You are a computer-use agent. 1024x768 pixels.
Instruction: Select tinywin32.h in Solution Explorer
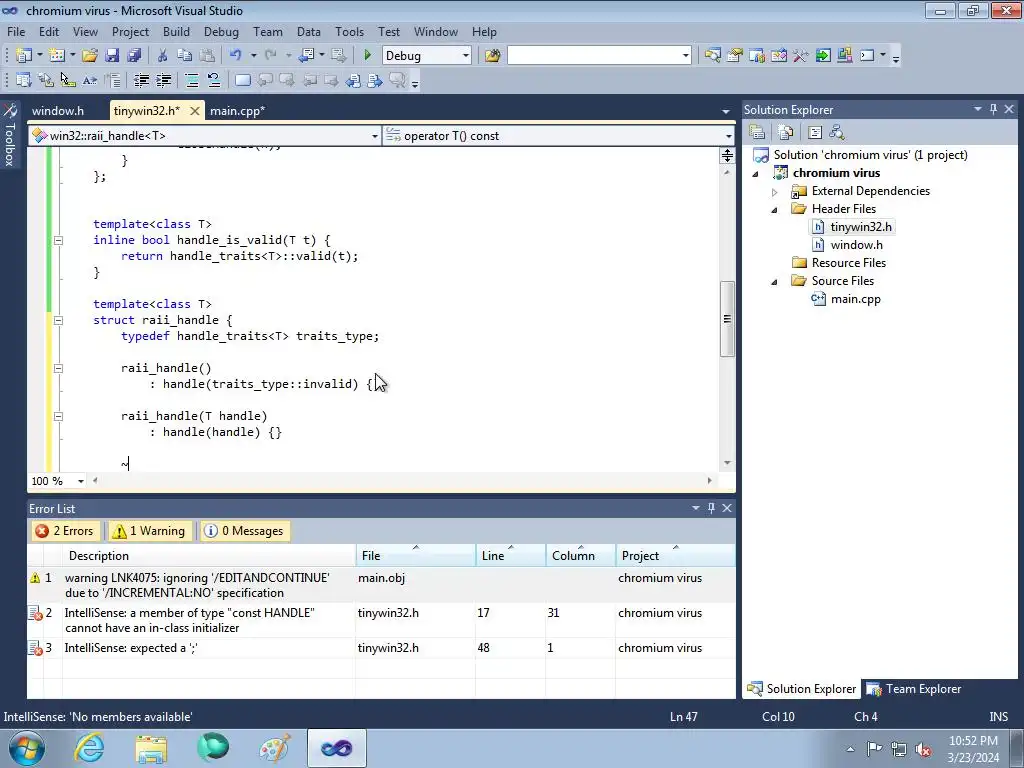[x=860, y=227]
